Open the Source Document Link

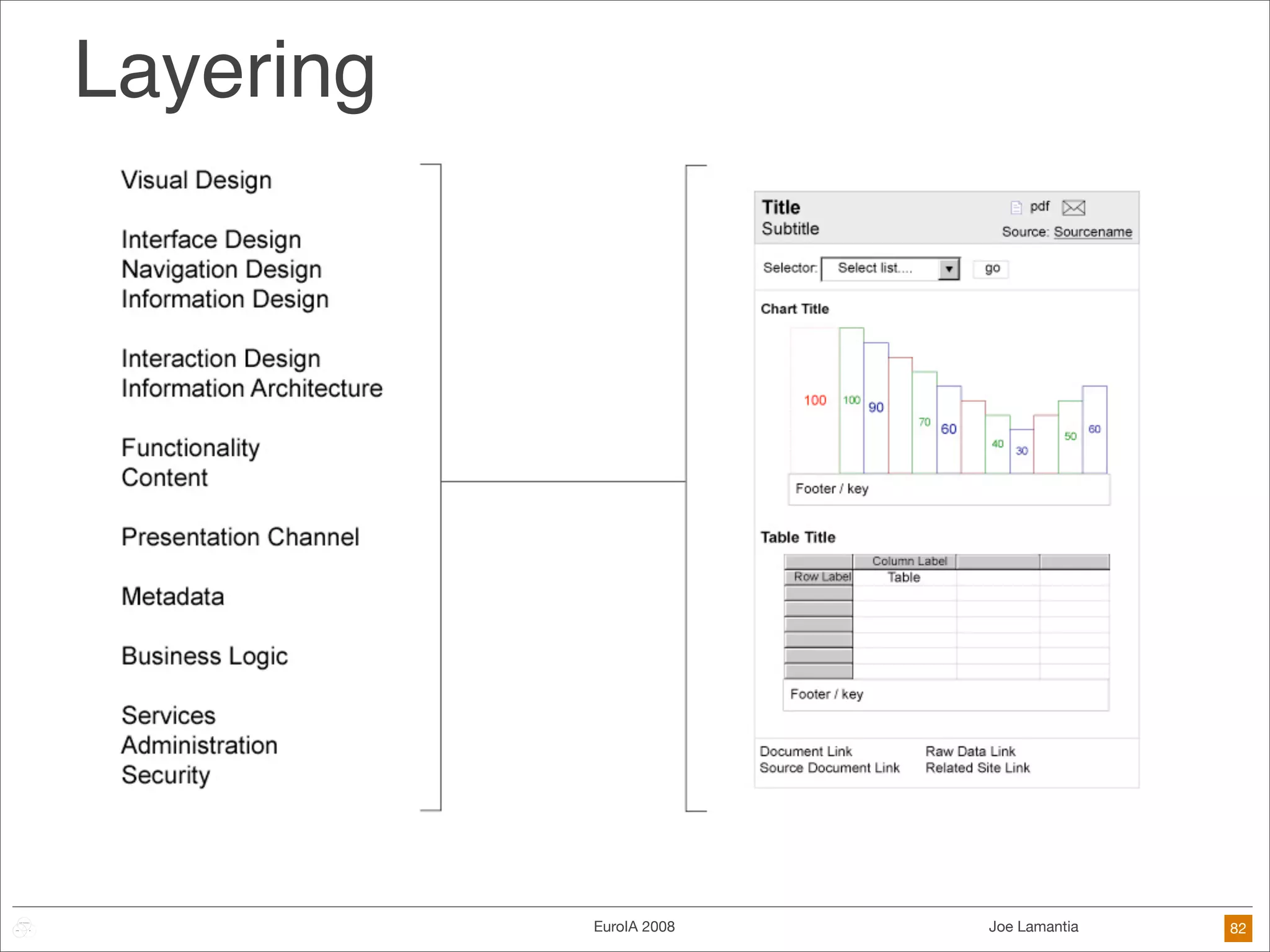[829, 768]
